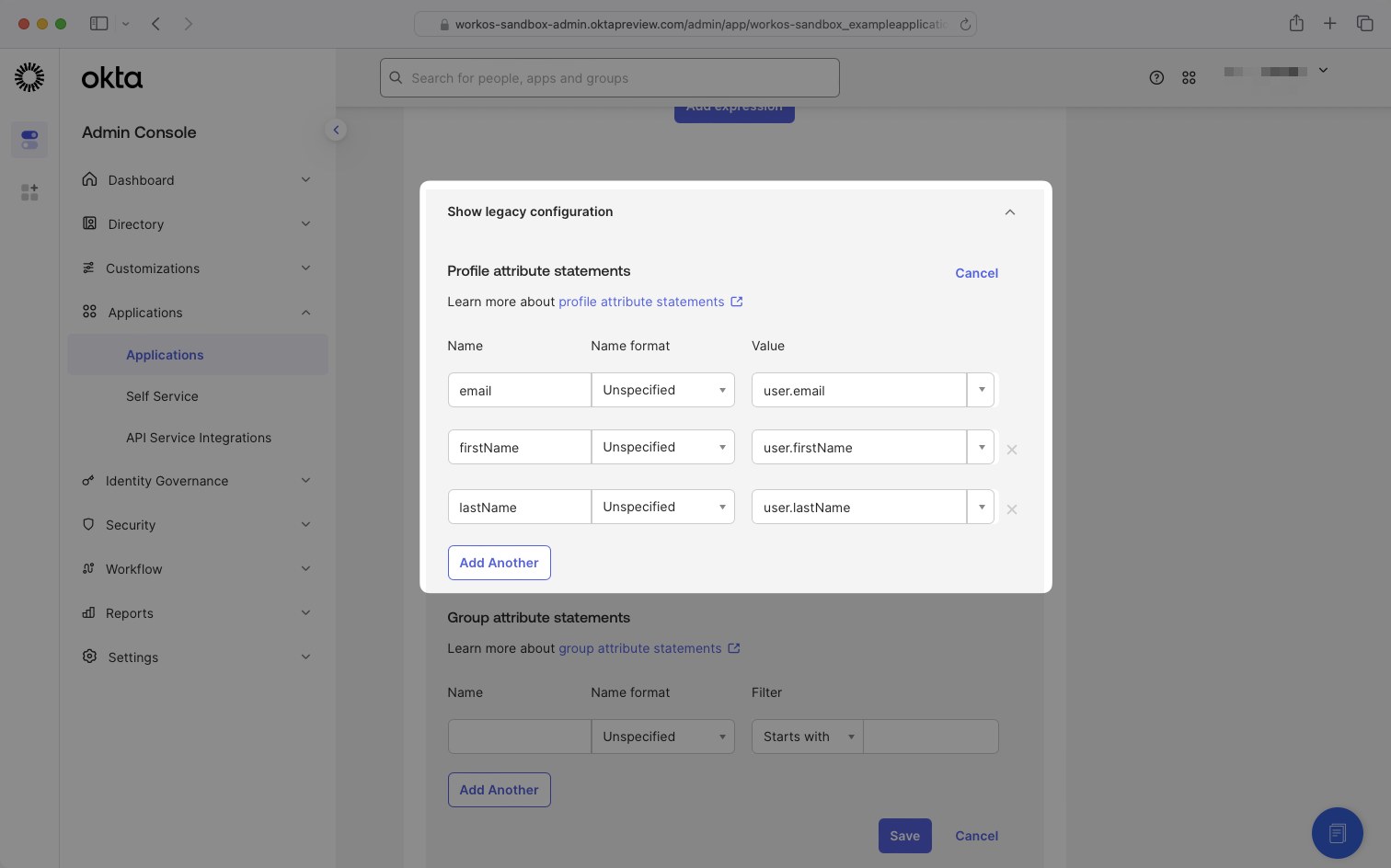Image resolution: width=1391 pixels, height=868 pixels.
Task: Reload the page from the address bar
Action: click(x=965, y=25)
